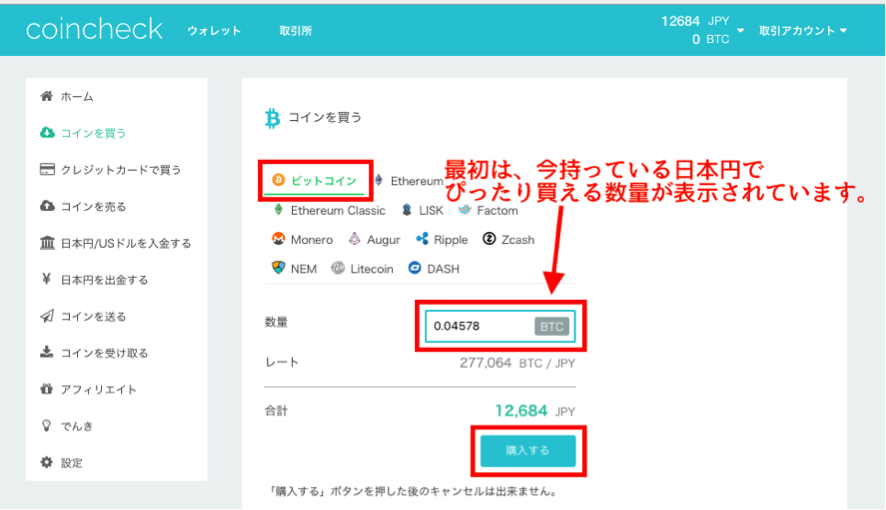Click the 12684 JPY balance in header
The width and height of the screenshot is (886, 510).
(695, 21)
